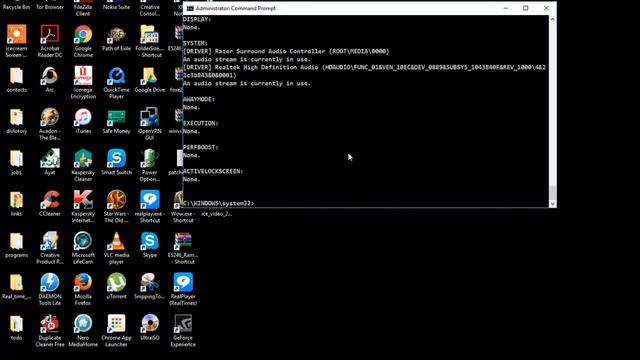
Task: Open the Skype desktop icon
Action: [x=149, y=241]
